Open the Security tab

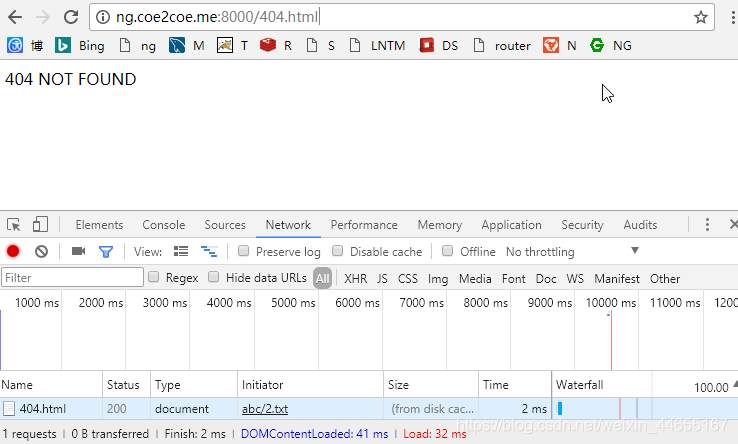click(582, 225)
